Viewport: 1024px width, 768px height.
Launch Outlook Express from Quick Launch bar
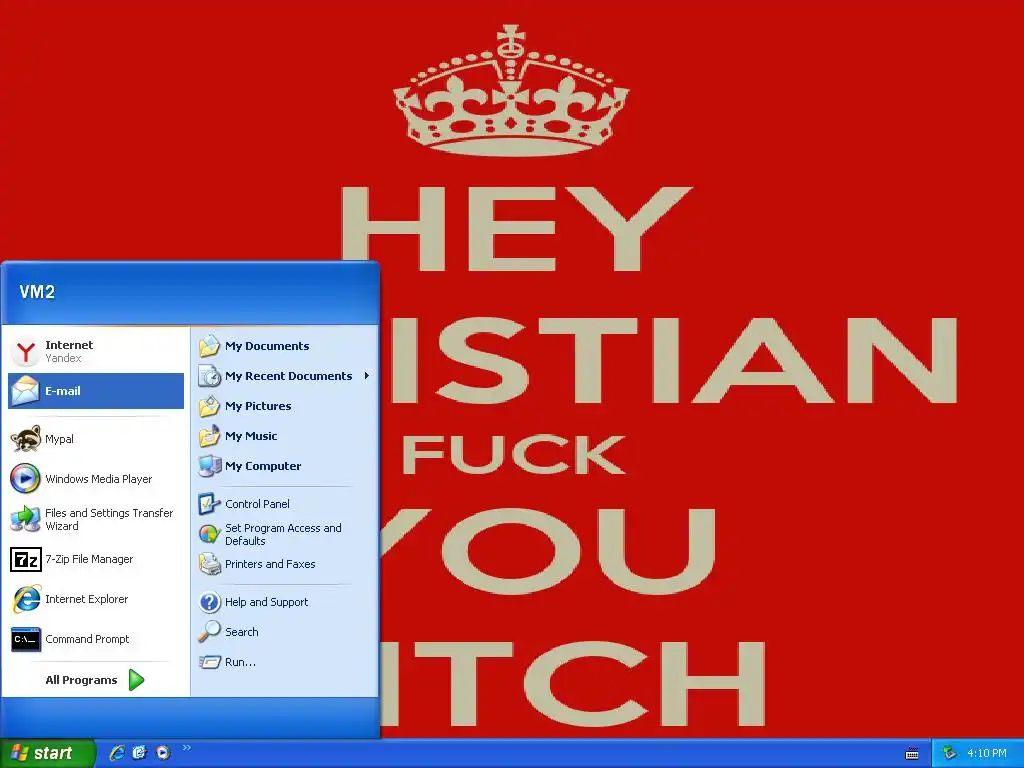click(140, 753)
